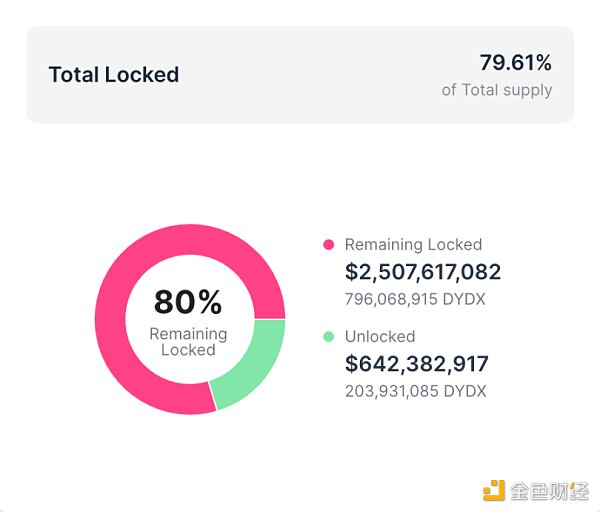Click the 79.61% value
Image resolution: width=600 pixels, height=512 pixels.
tap(515, 63)
